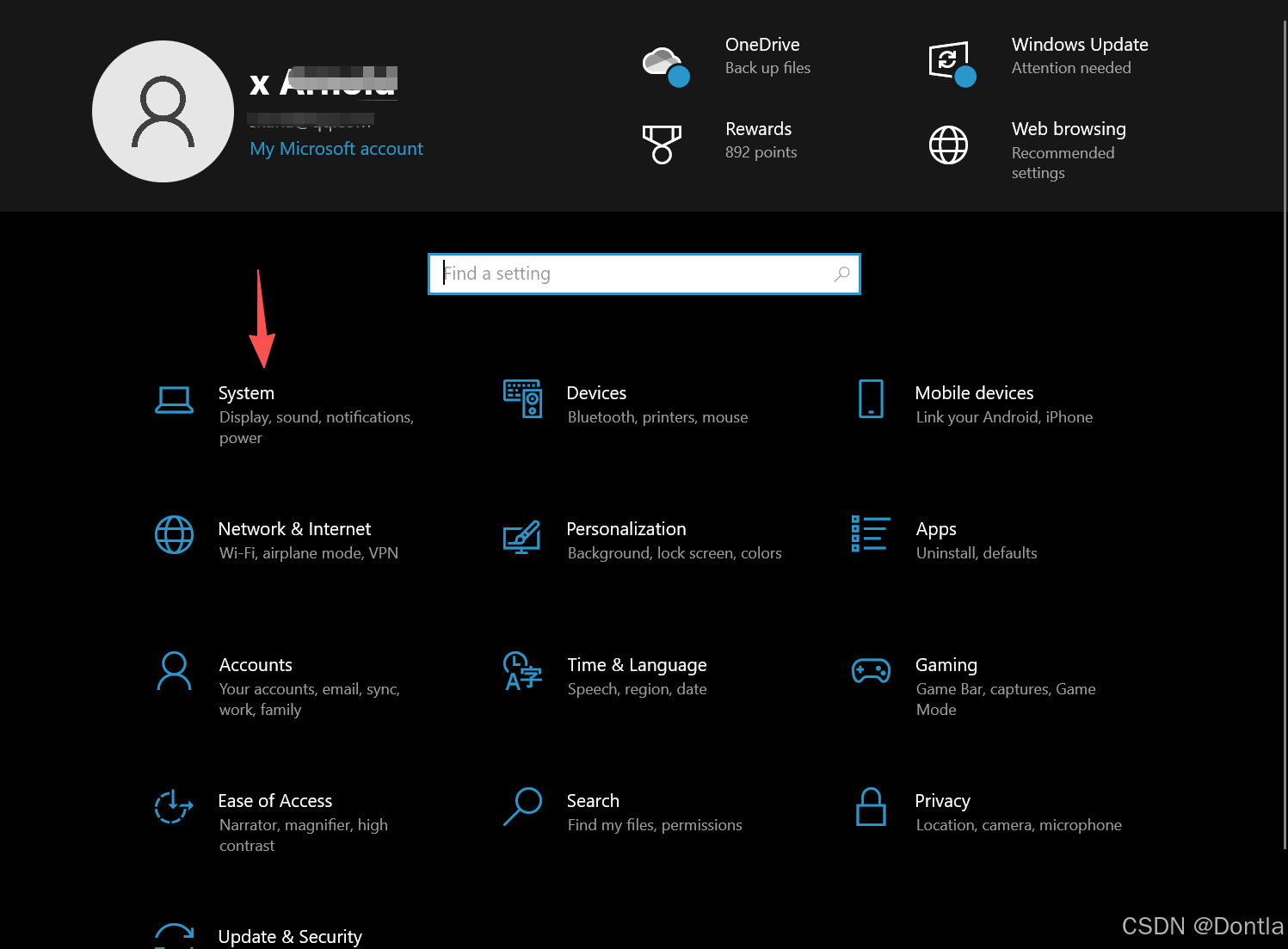
Task: Open the Gaming controller icon
Action: coord(871,670)
